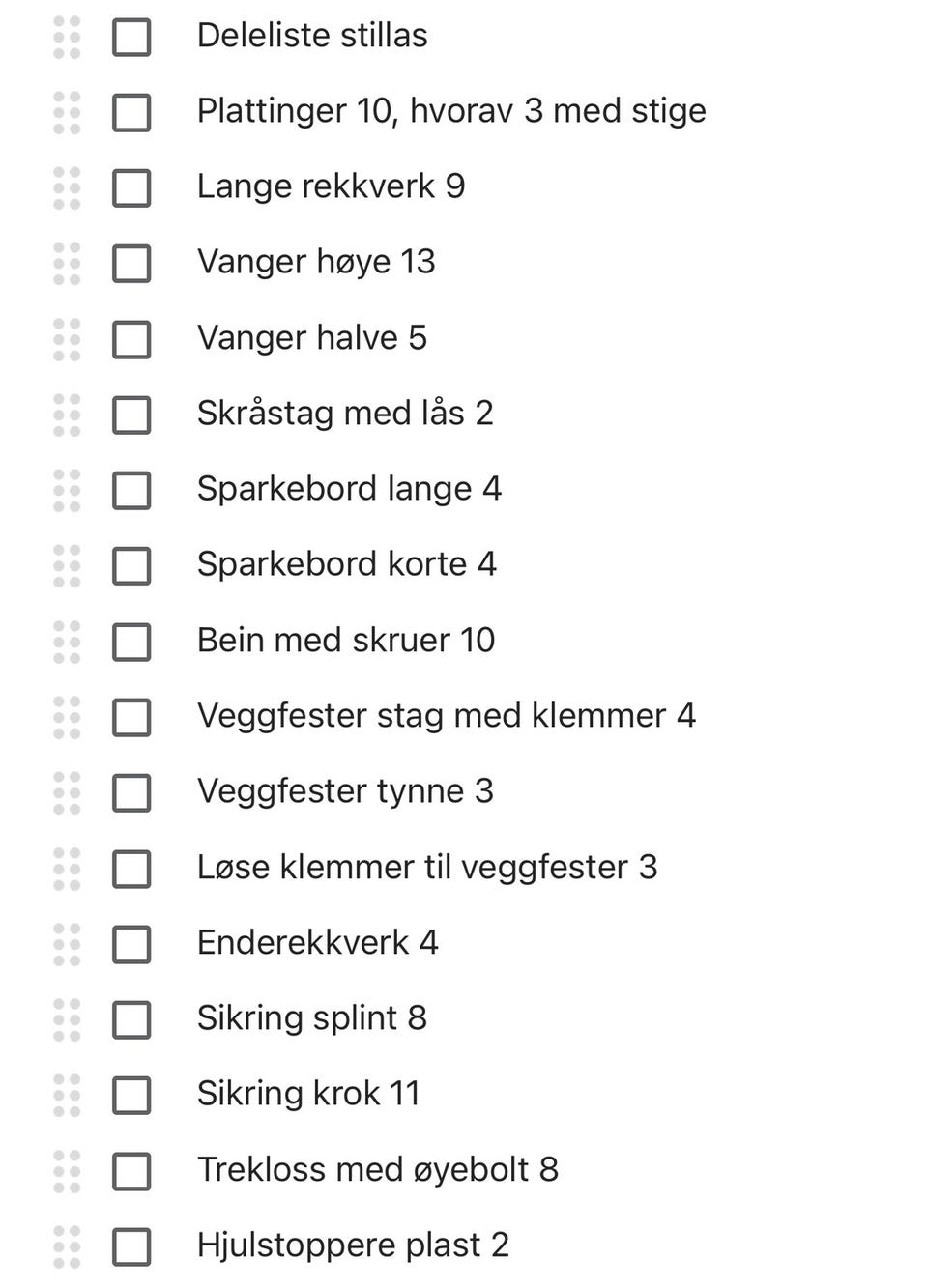Tick the Vanger høye 13 checkbox
Image resolution: width=928 pixels, height=1288 pixels.
[x=131, y=263]
